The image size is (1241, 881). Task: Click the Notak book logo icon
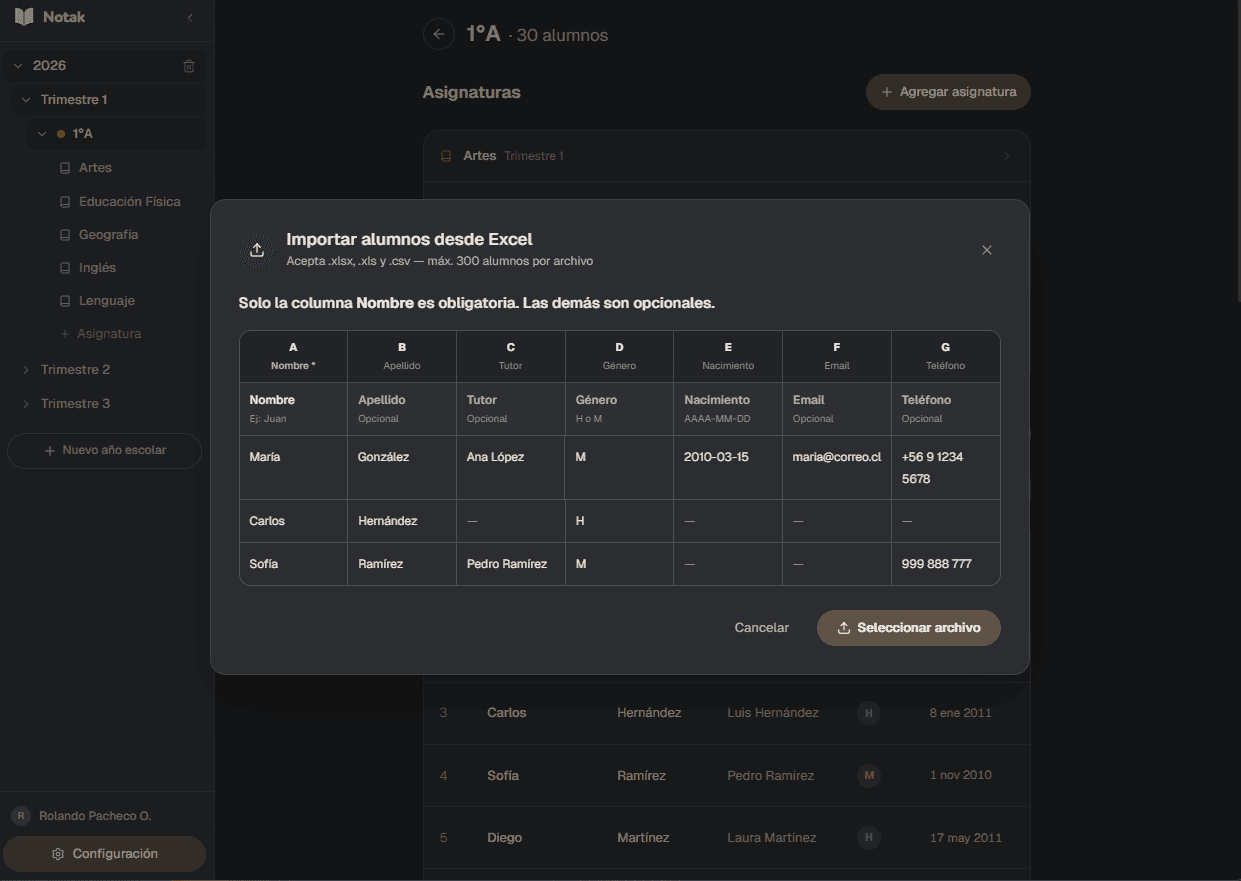[x=24, y=17]
